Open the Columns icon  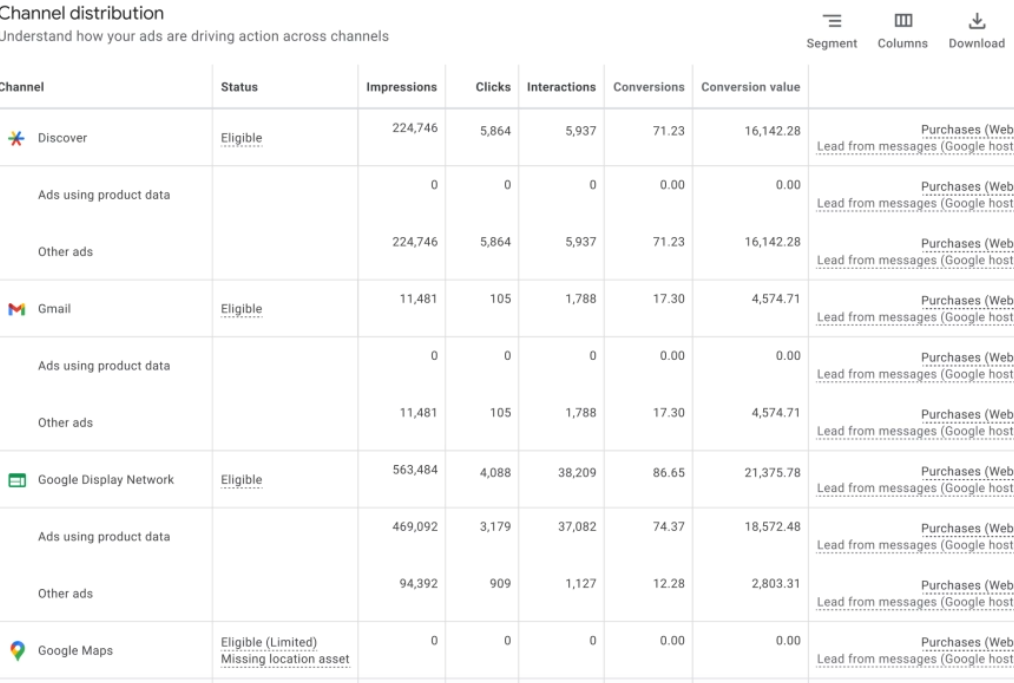pyautogui.click(x=902, y=22)
